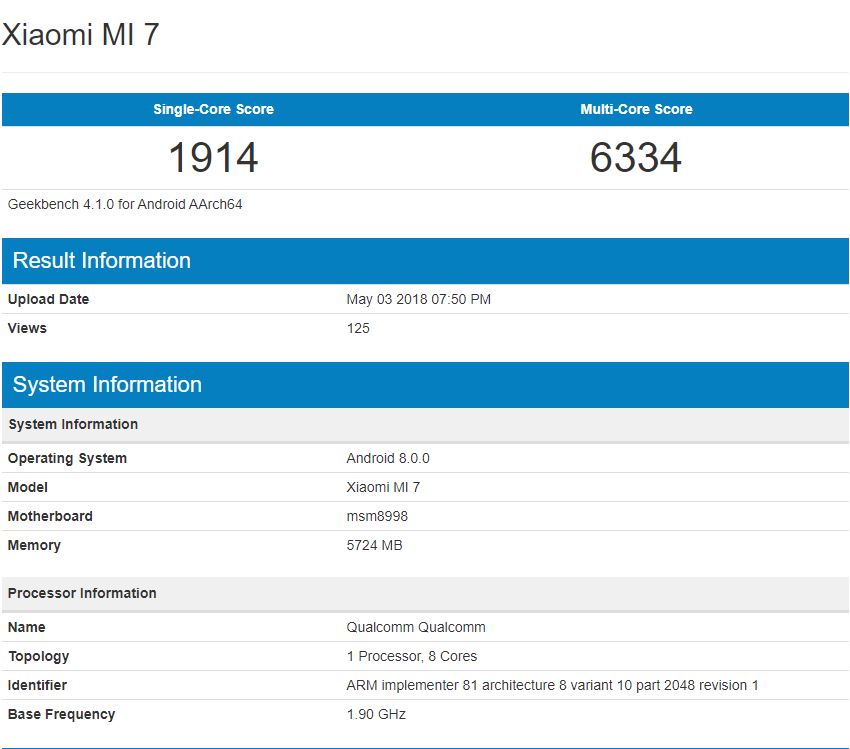The image size is (850, 749).
Task: Click the Upload Date row label
Action: click(47, 299)
